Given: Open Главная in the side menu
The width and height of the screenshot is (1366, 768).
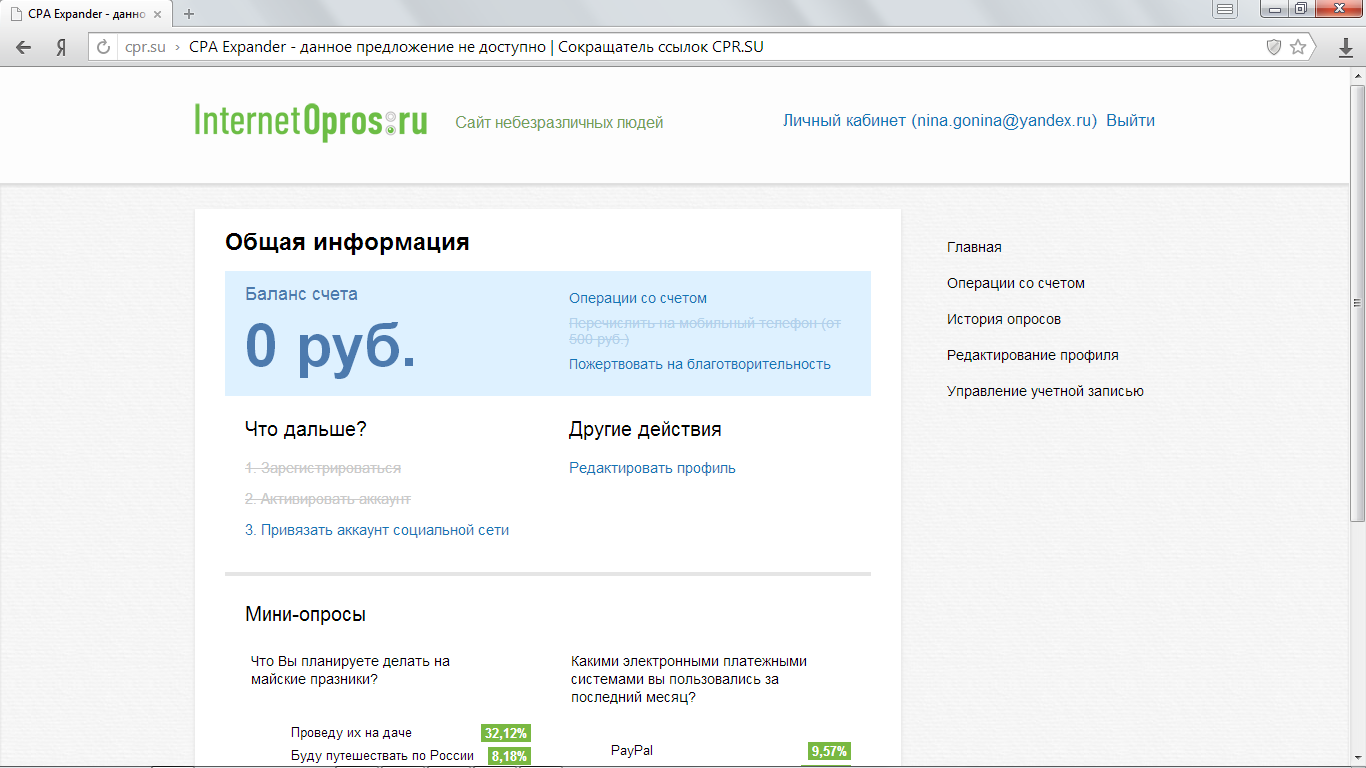Looking at the screenshot, I should pyautogui.click(x=974, y=247).
